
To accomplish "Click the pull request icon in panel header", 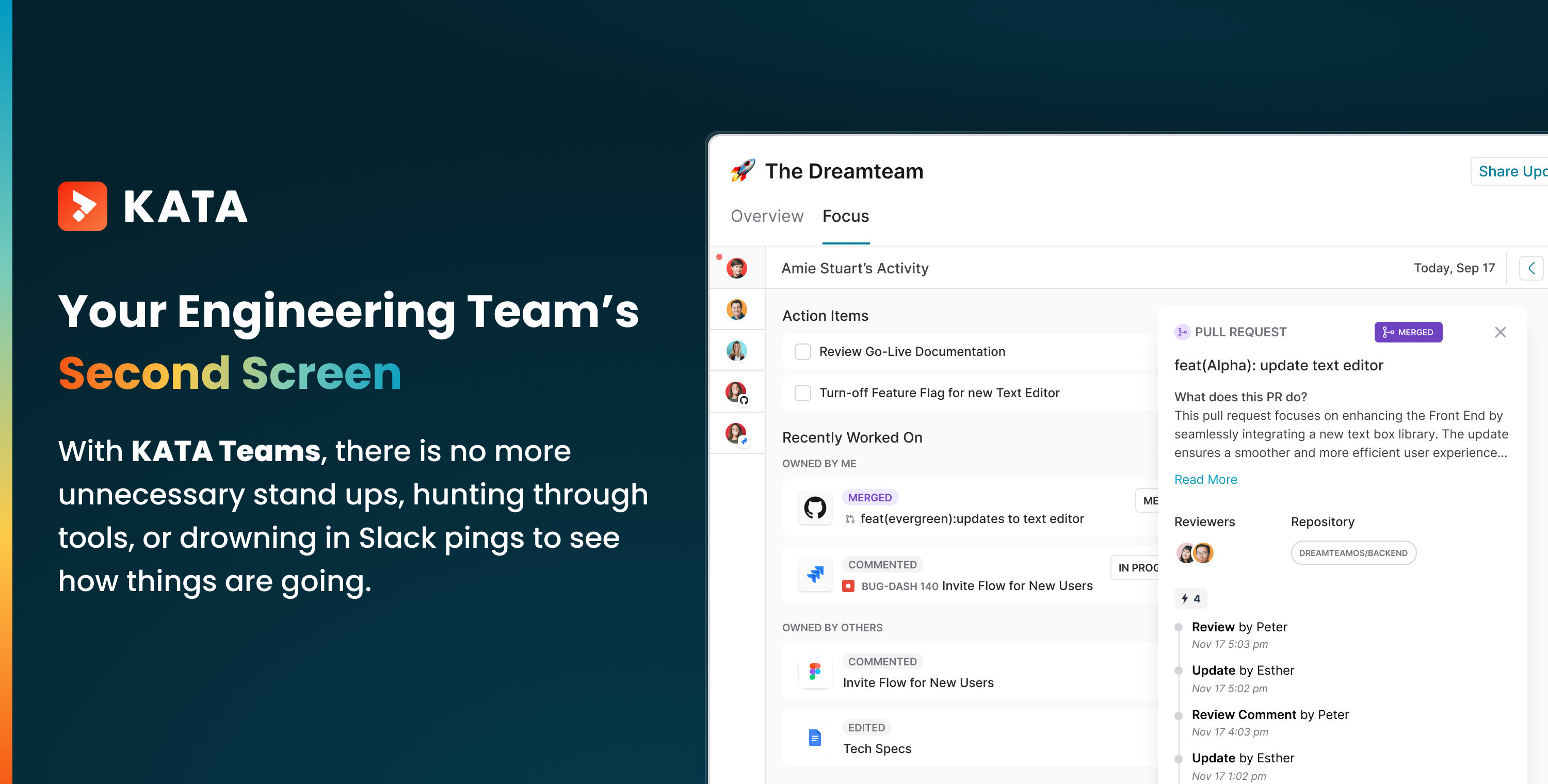I will coord(1182,332).
